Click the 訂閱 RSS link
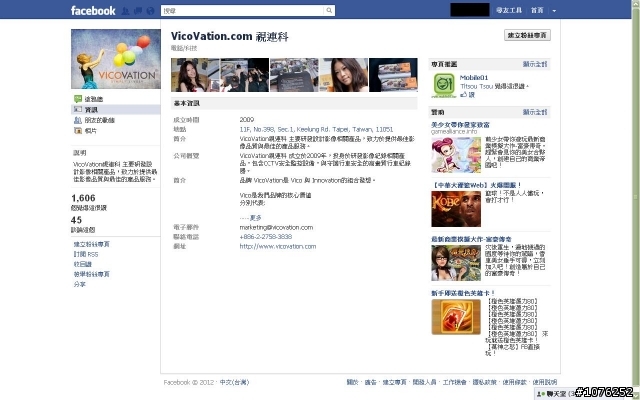The height and width of the screenshot is (400, 640). (x=86, y=254)
